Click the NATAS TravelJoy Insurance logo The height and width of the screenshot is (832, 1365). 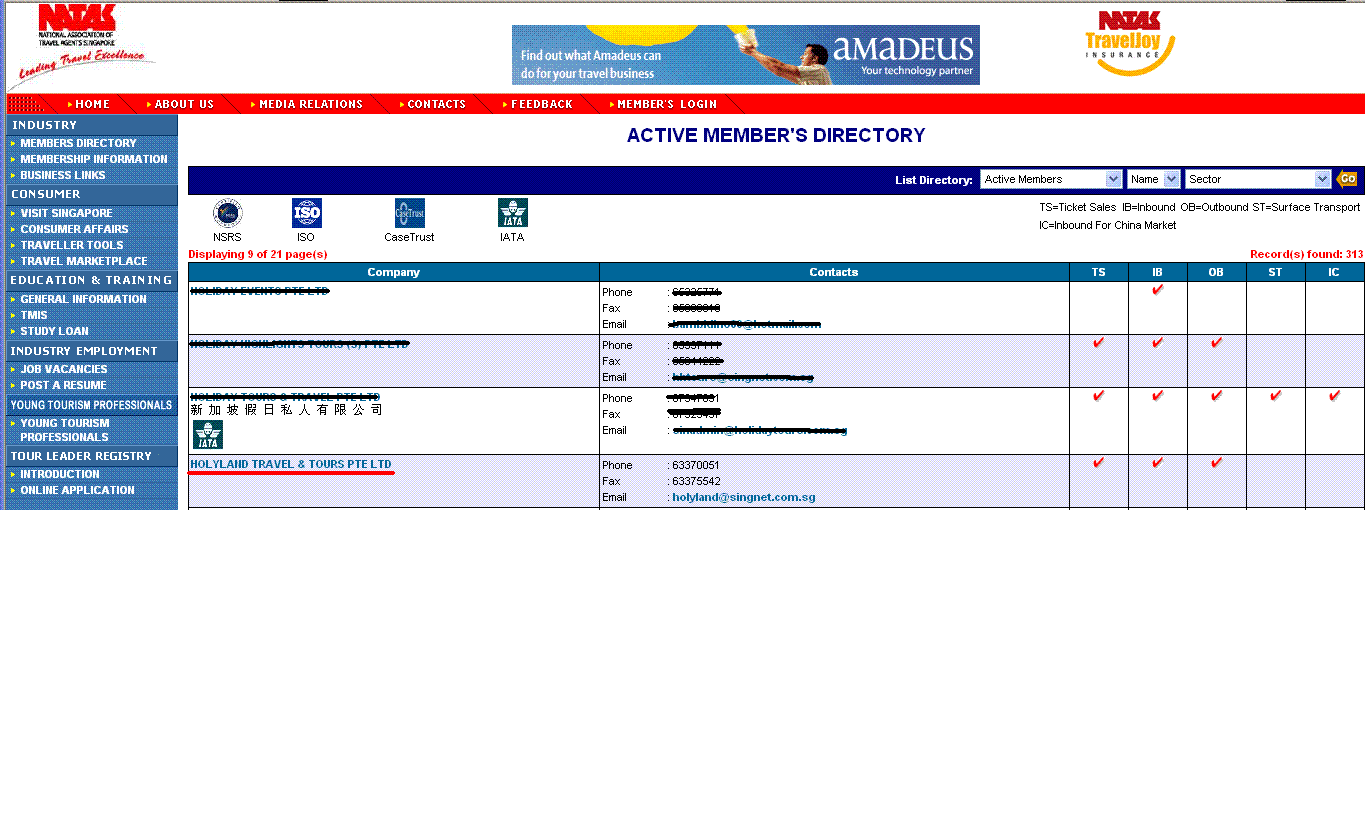click(x=1129, y=43)
